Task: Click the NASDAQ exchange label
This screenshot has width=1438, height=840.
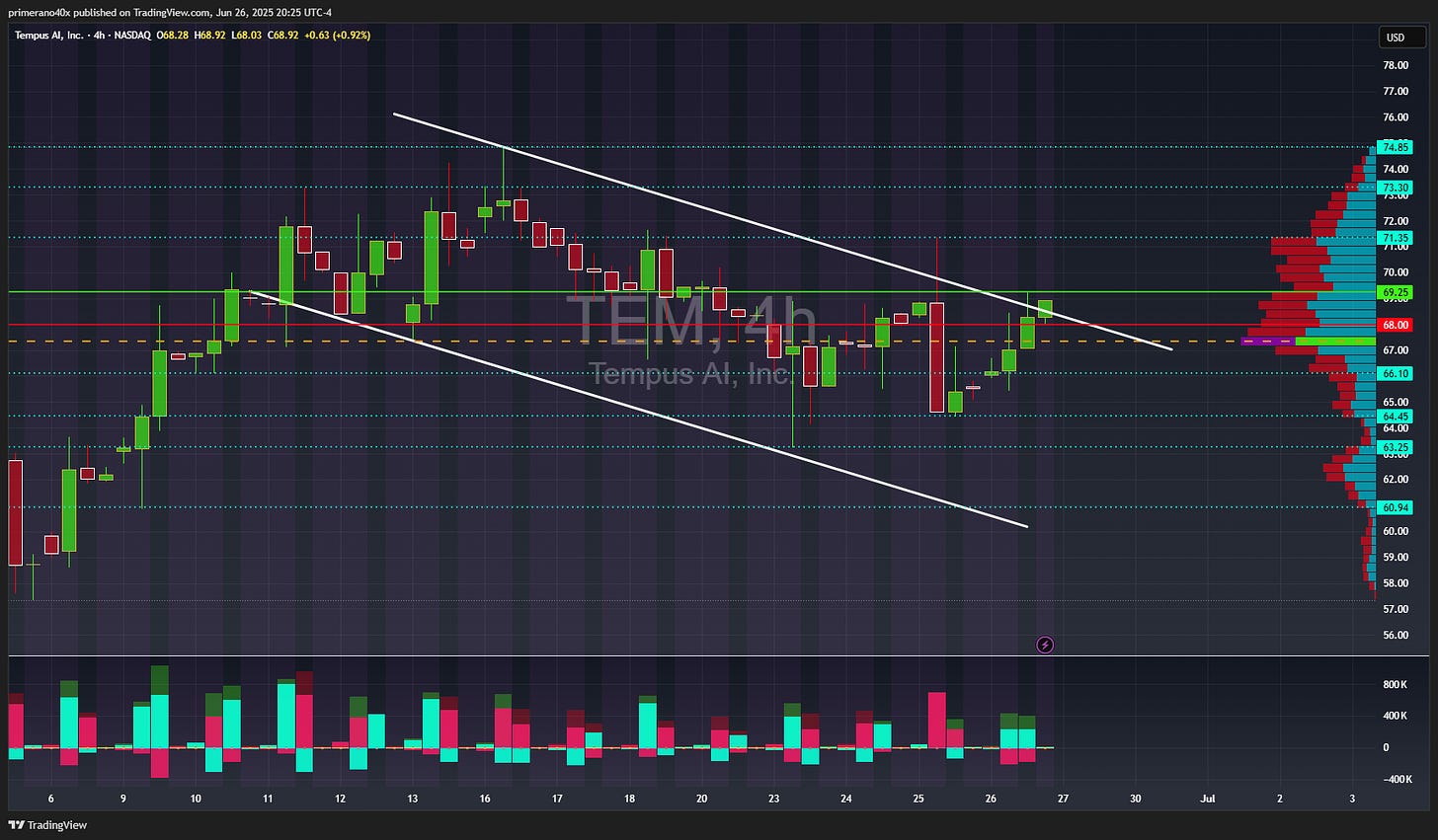Action: pyautogui.click(x=132, y=35)
